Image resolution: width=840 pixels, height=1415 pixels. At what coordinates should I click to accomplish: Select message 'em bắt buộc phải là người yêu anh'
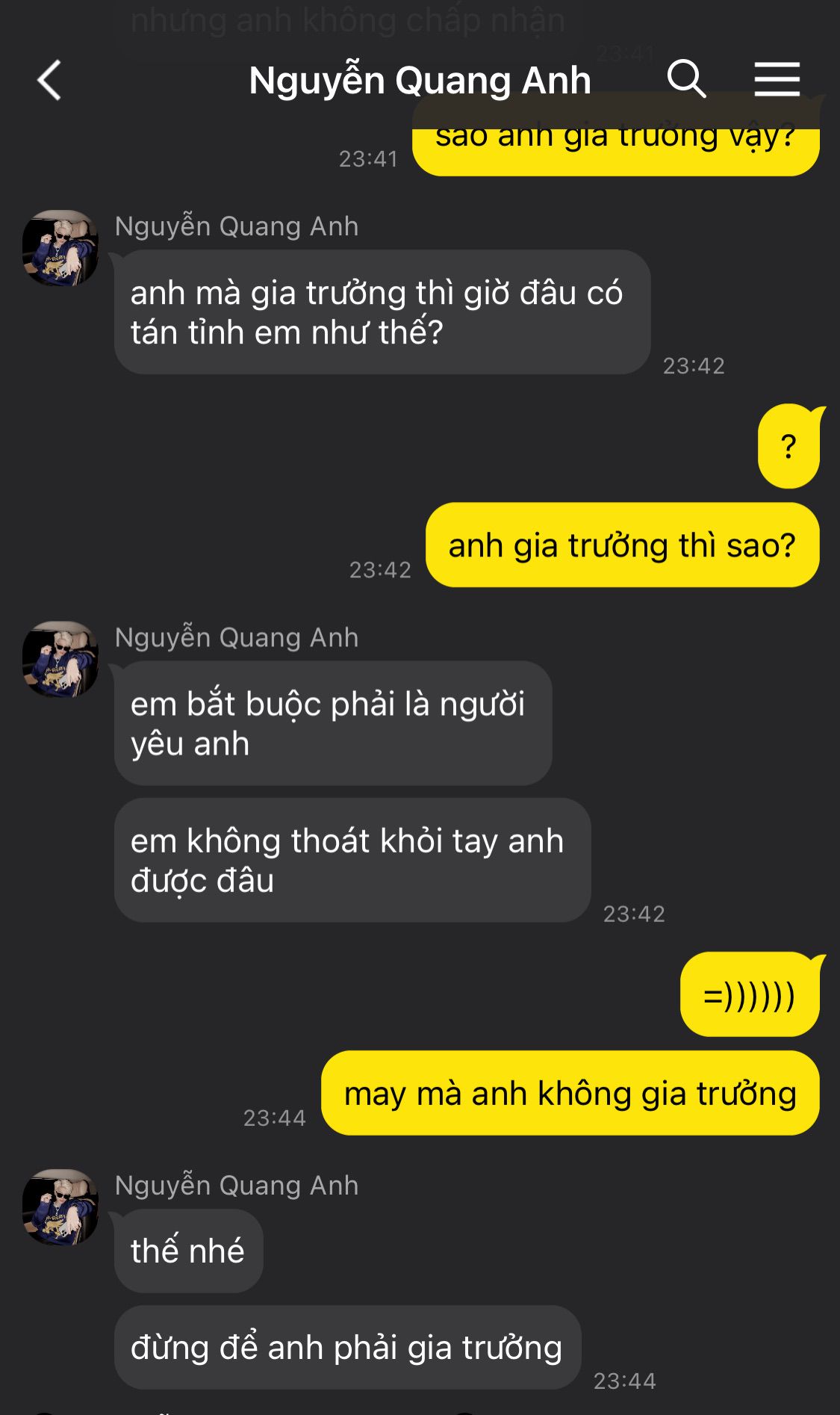tap(333, 723)
